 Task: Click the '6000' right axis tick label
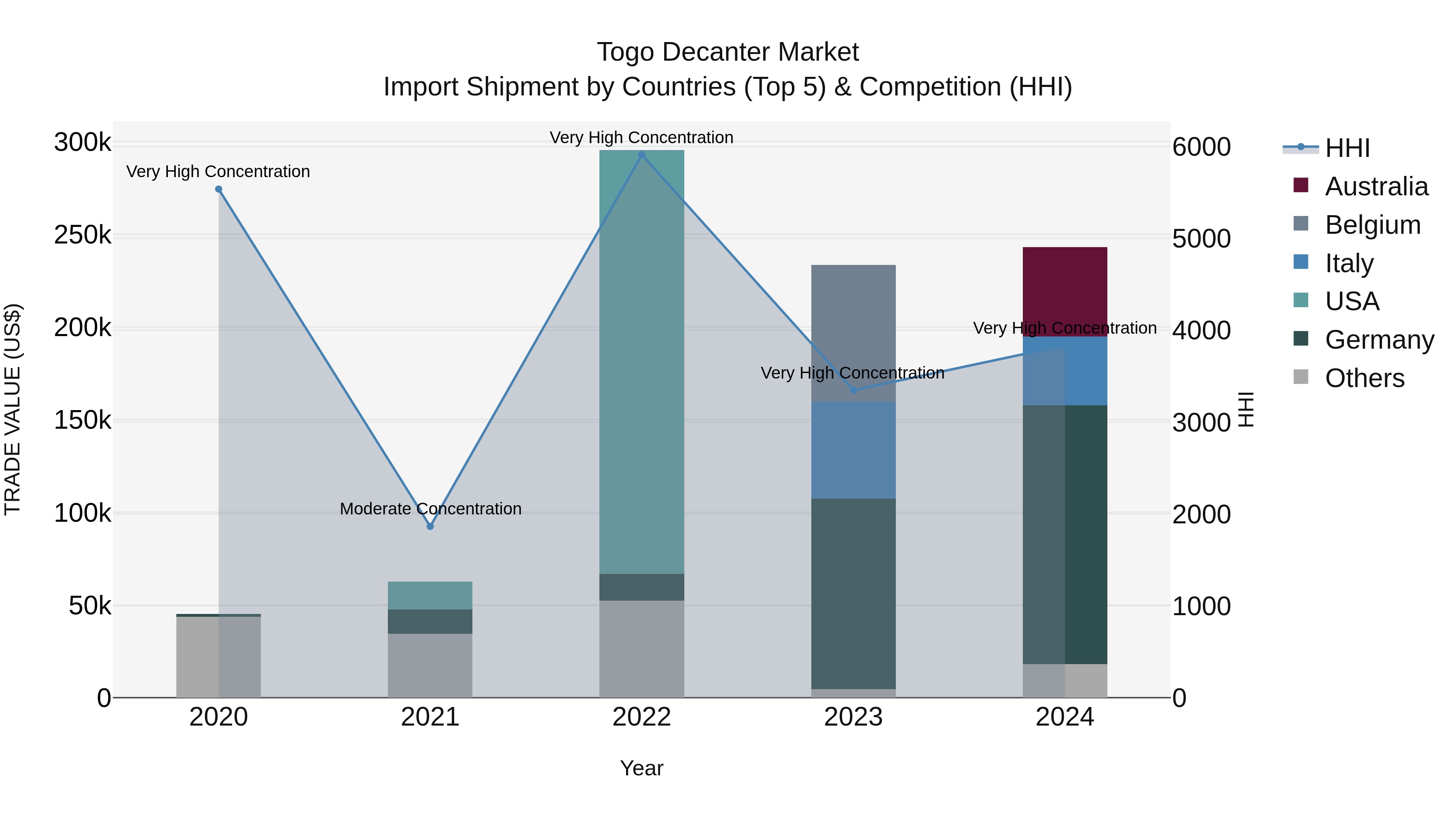tap(1202, 147)
